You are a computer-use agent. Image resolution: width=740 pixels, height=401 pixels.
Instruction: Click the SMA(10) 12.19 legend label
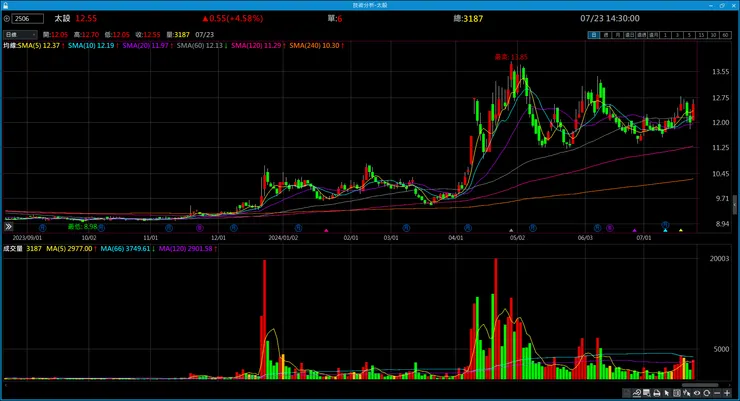tap(93, 46)
